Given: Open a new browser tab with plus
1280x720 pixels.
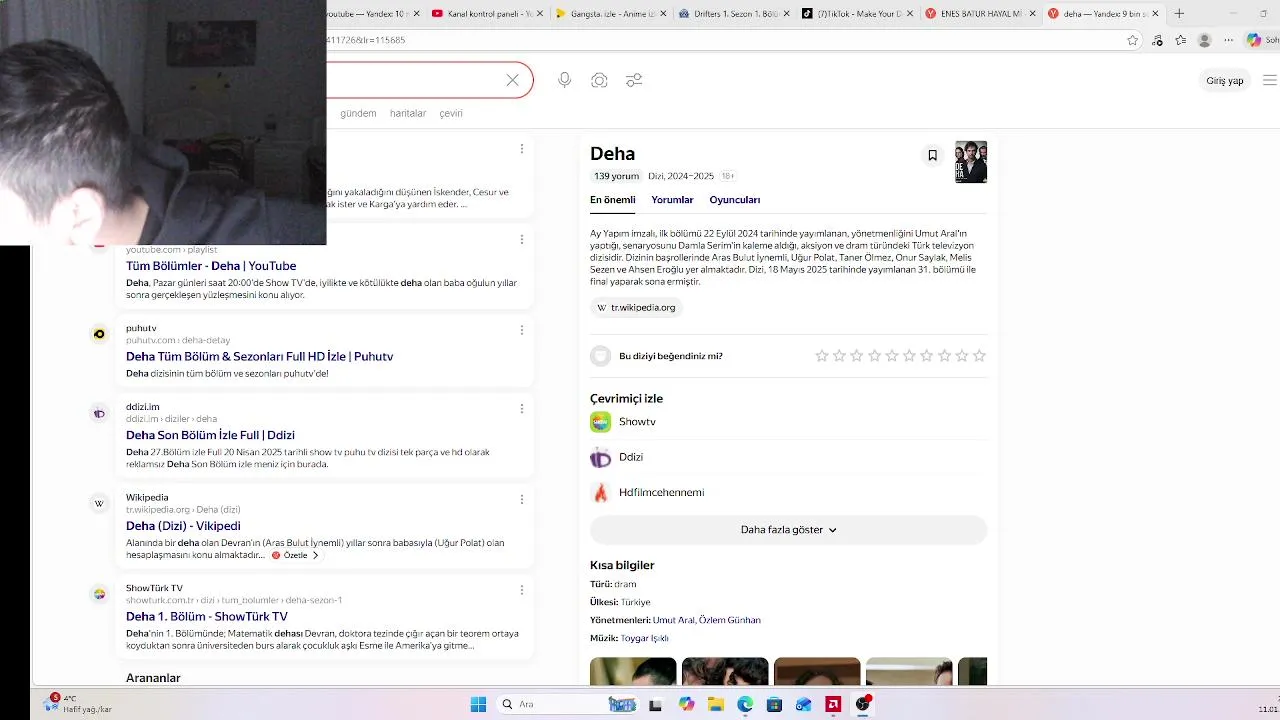Looking at the screenshot, I should pyautogui.click(x=1179, y=14).
